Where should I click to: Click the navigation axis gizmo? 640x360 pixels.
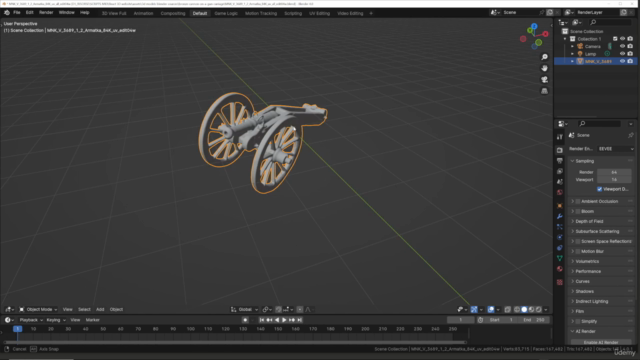click(x=534, y=36)
